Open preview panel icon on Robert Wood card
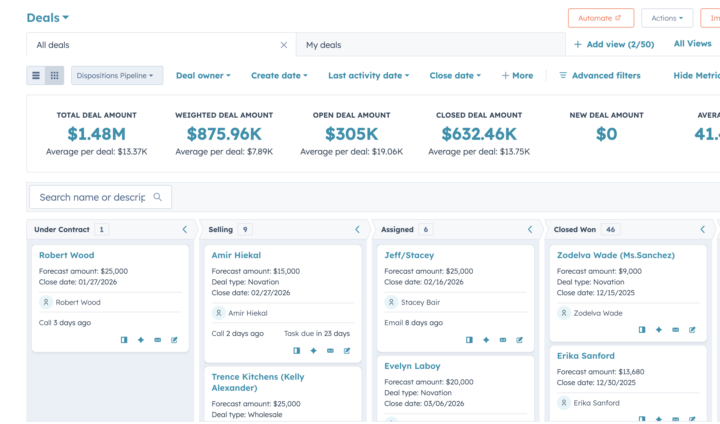Screen dimensions: 720x424 click(124, 340)
